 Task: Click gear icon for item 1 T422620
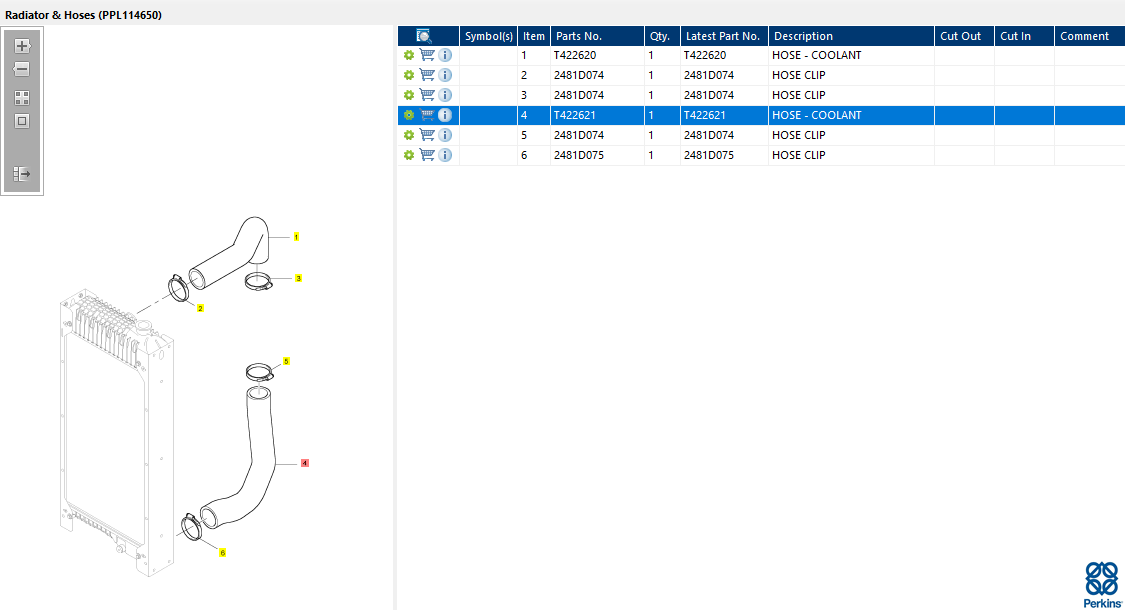409,55
